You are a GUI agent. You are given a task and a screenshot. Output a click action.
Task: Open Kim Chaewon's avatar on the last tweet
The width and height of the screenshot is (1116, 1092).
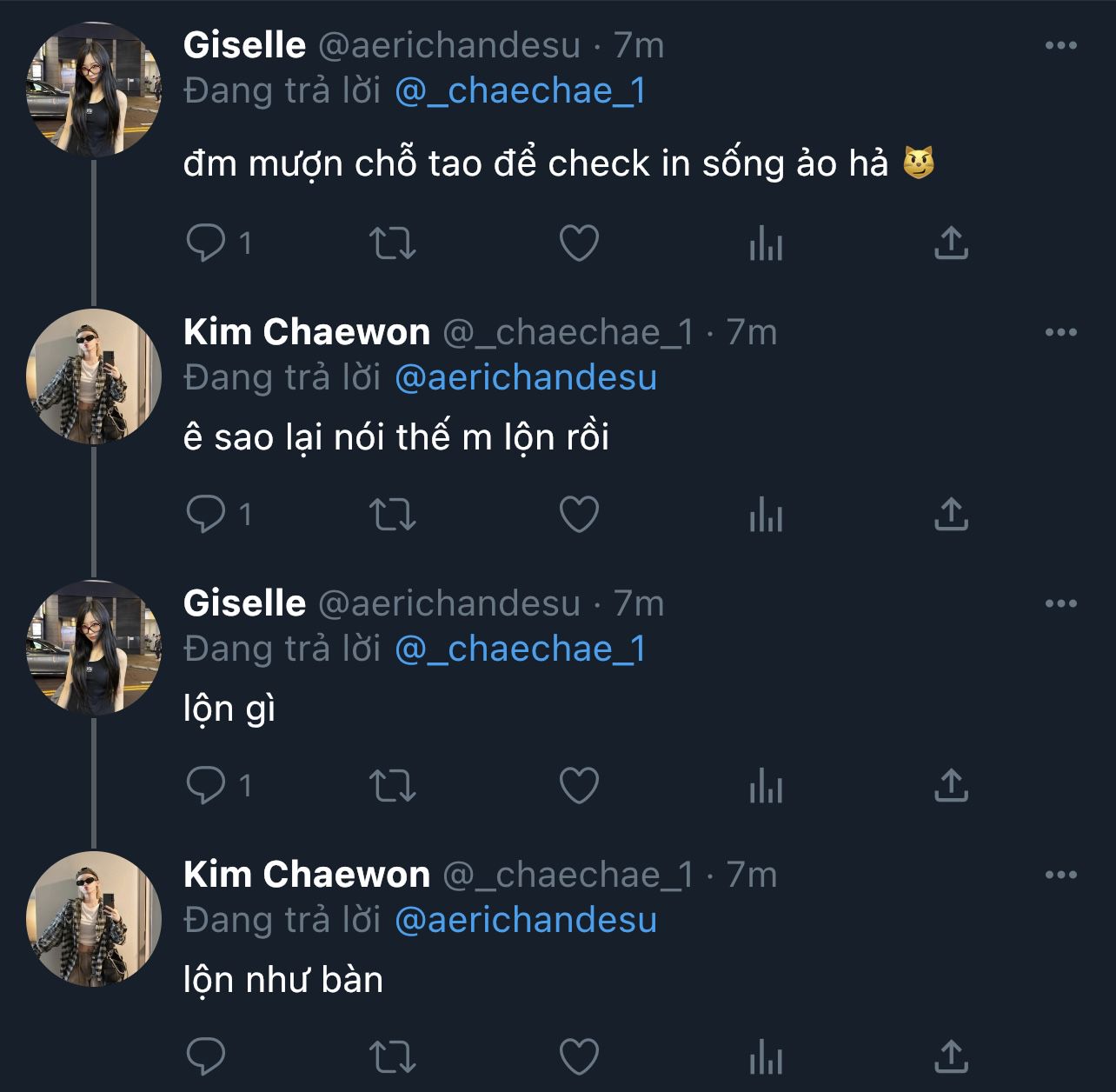tap(94, 919)
